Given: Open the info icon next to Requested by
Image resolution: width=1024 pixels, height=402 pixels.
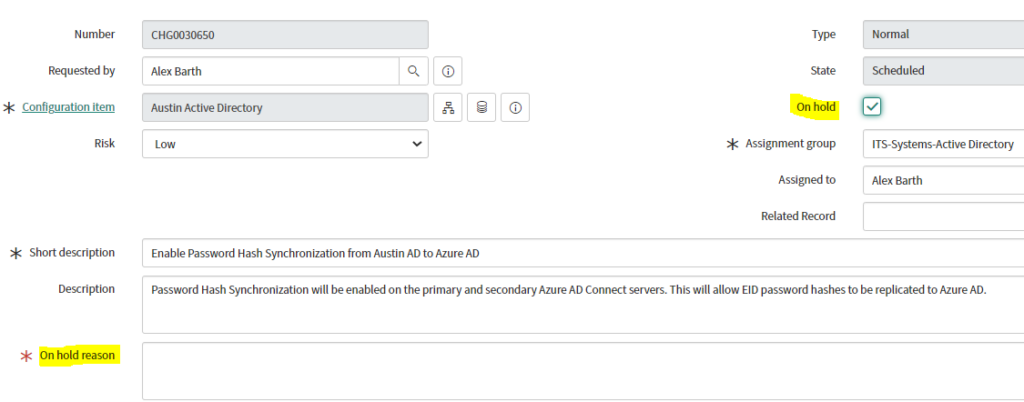Looking at the screenshot, I should coord(448,71).
